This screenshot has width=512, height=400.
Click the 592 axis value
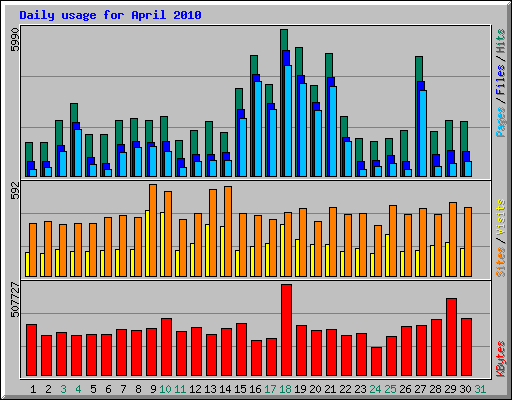pyautogui.click(x=15, y=191)
